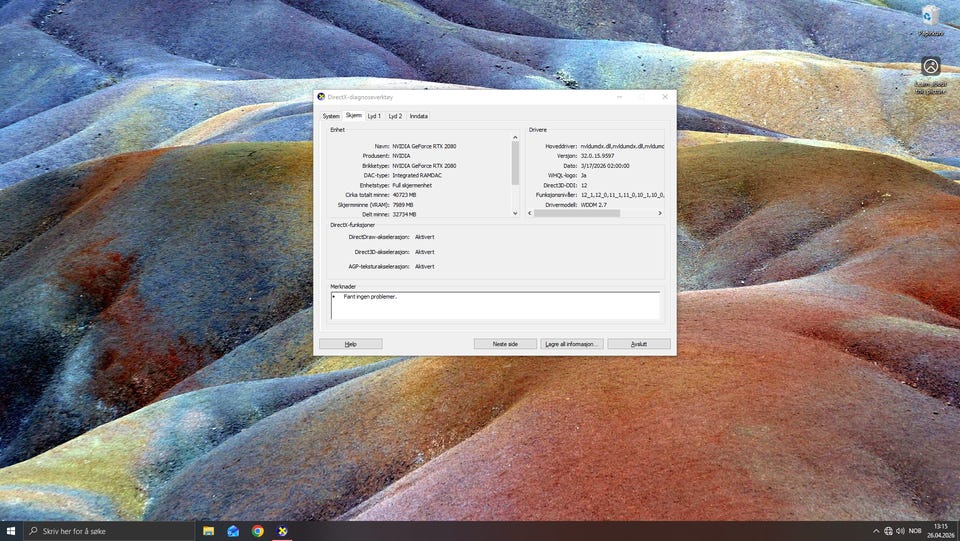
Task: Open the clock and date flyout
Action: (941, 531)
